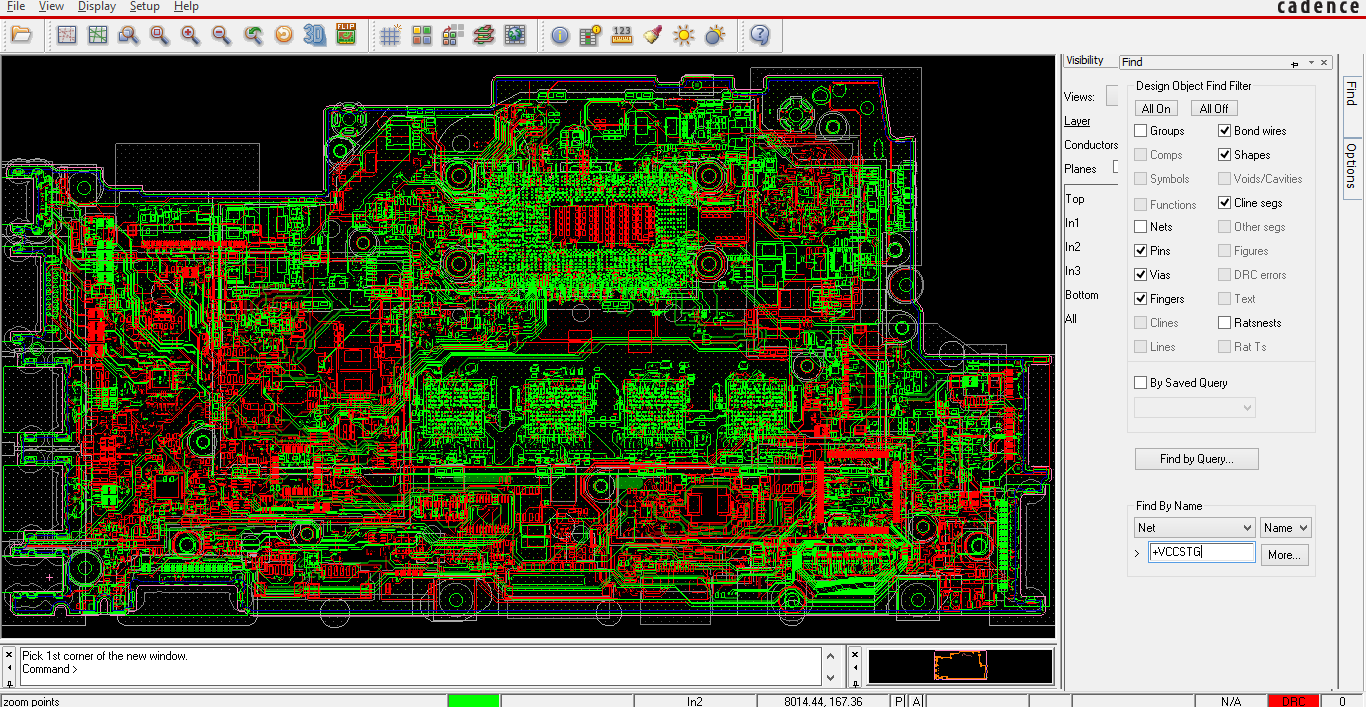The image size is (1366, 707).
Task: Click the Help question mark icon
Action: tap(760, 35)
